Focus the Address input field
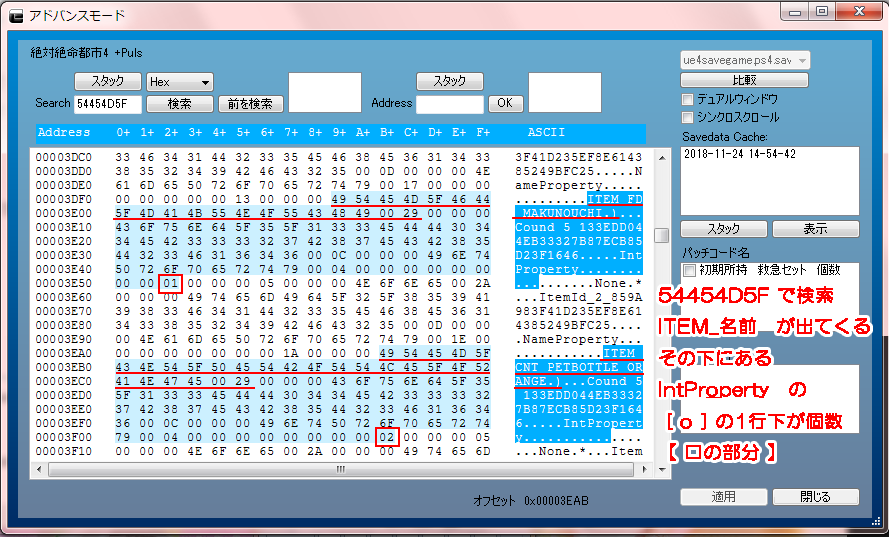This screenshot has width=889, height=537. 449,103
